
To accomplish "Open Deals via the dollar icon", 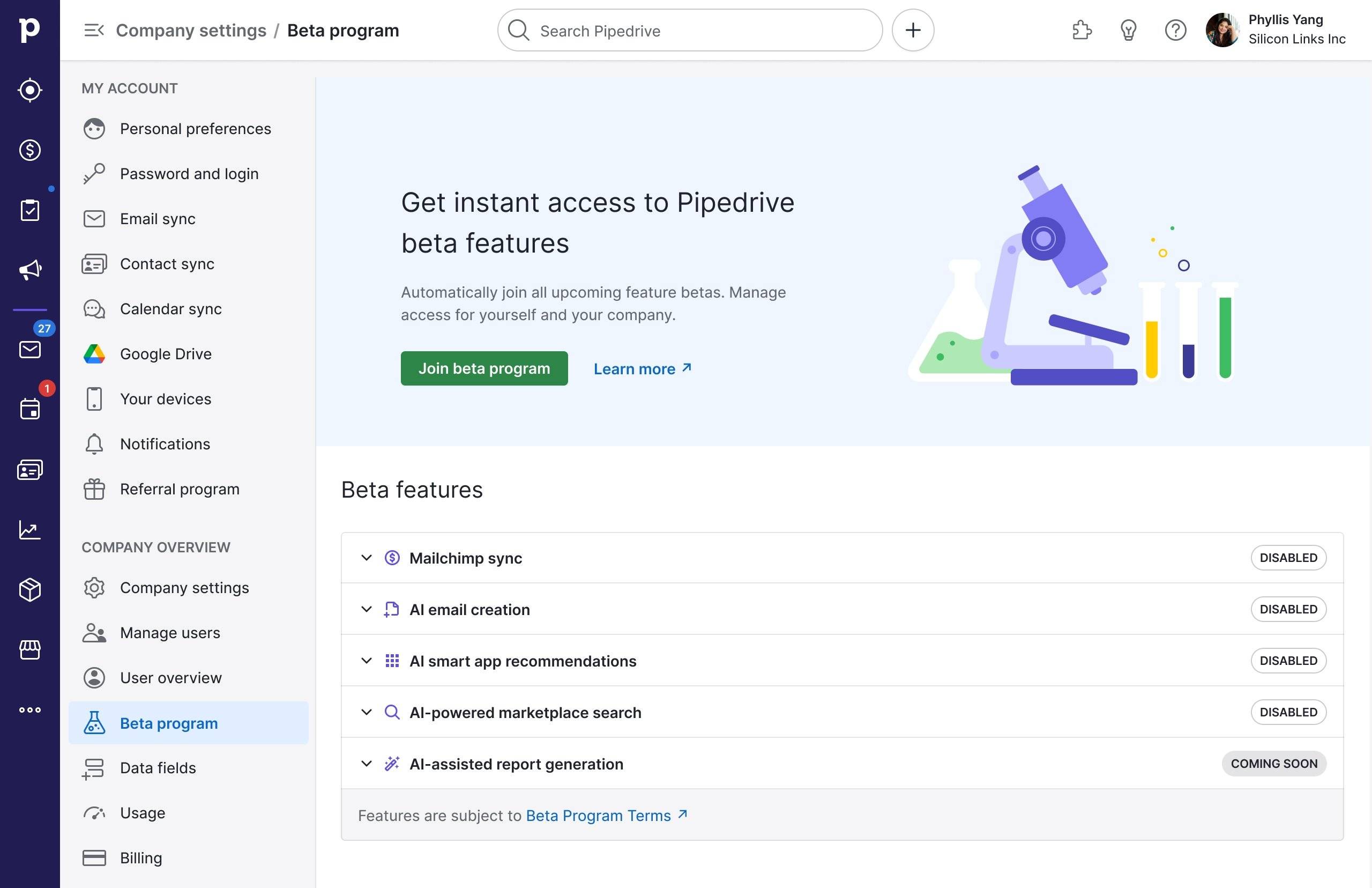I will click(x=30, y=150).
